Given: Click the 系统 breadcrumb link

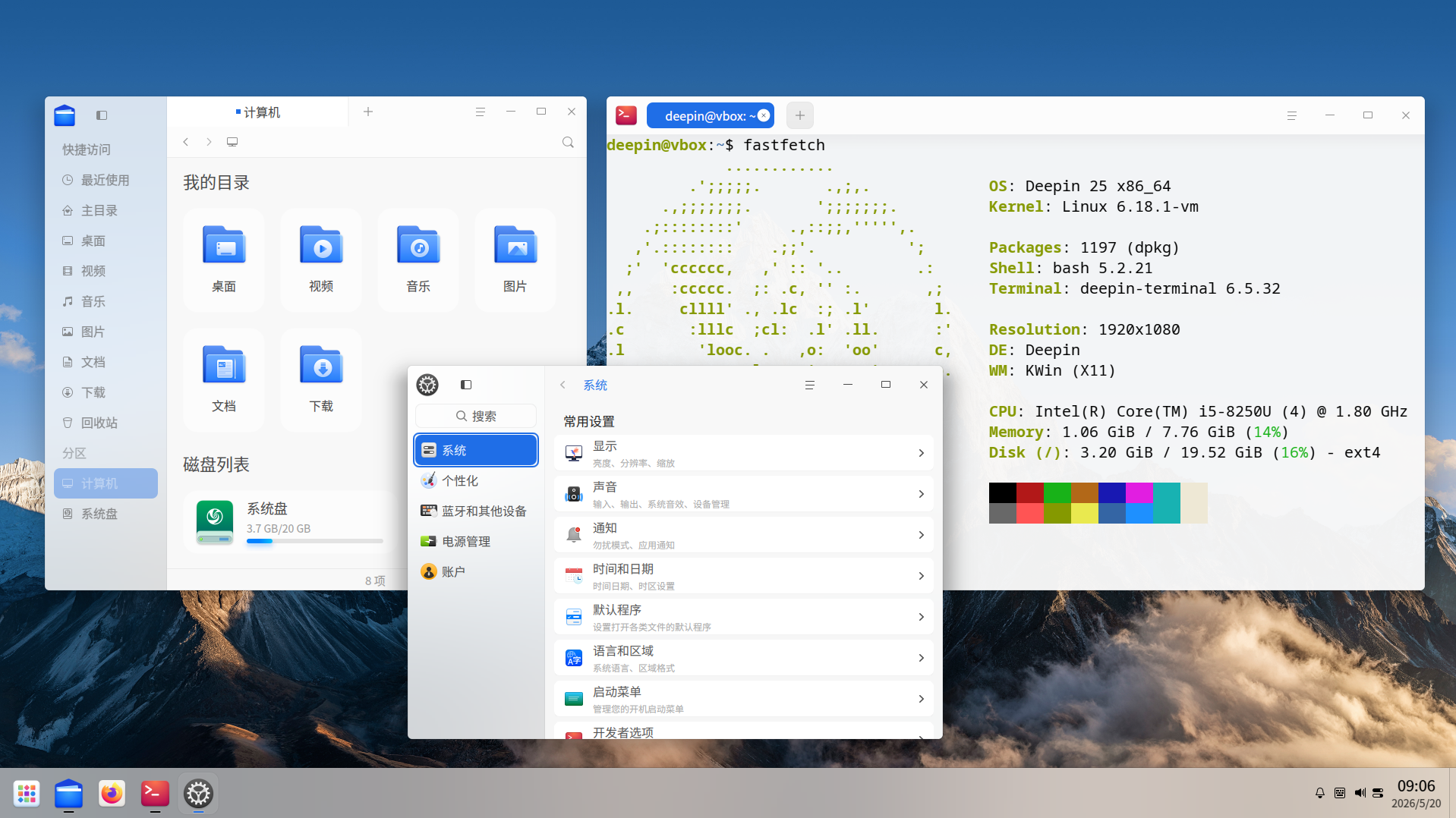Looking at the screenshot, I should point(595,385).
